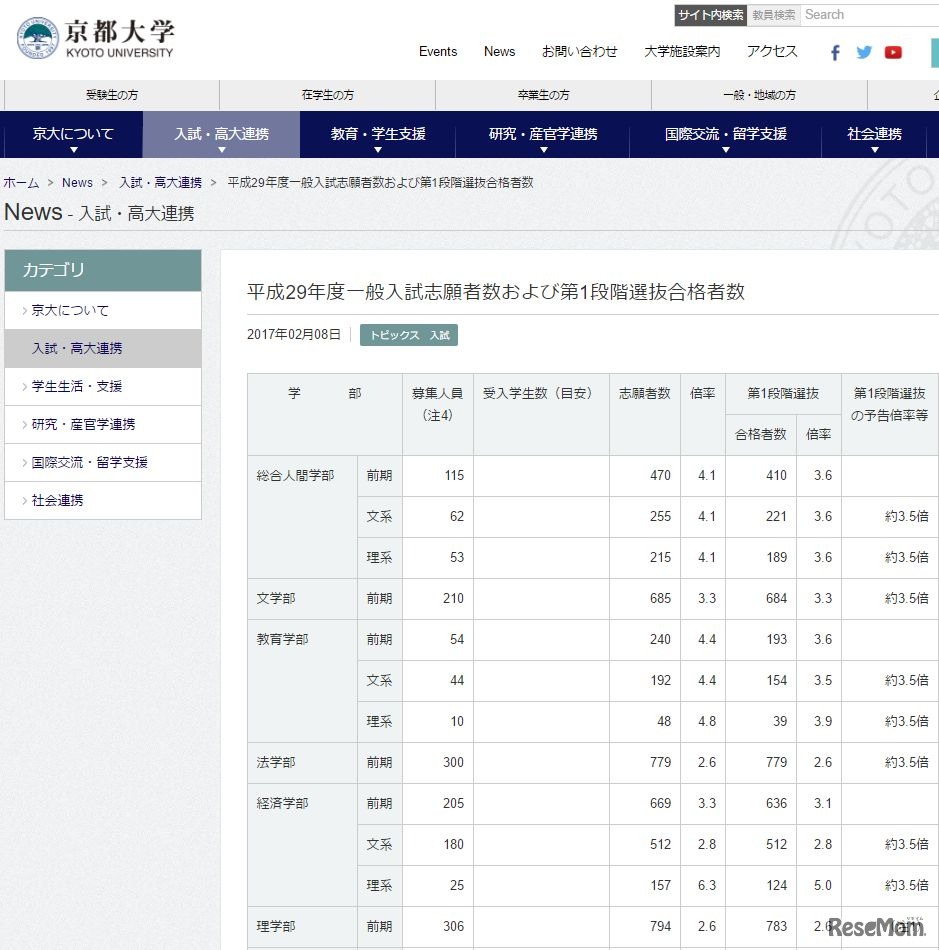This screenshot has height=950, width=939.
Task: Switch search scope to 教員検索
Action: (x=774, y=15)
